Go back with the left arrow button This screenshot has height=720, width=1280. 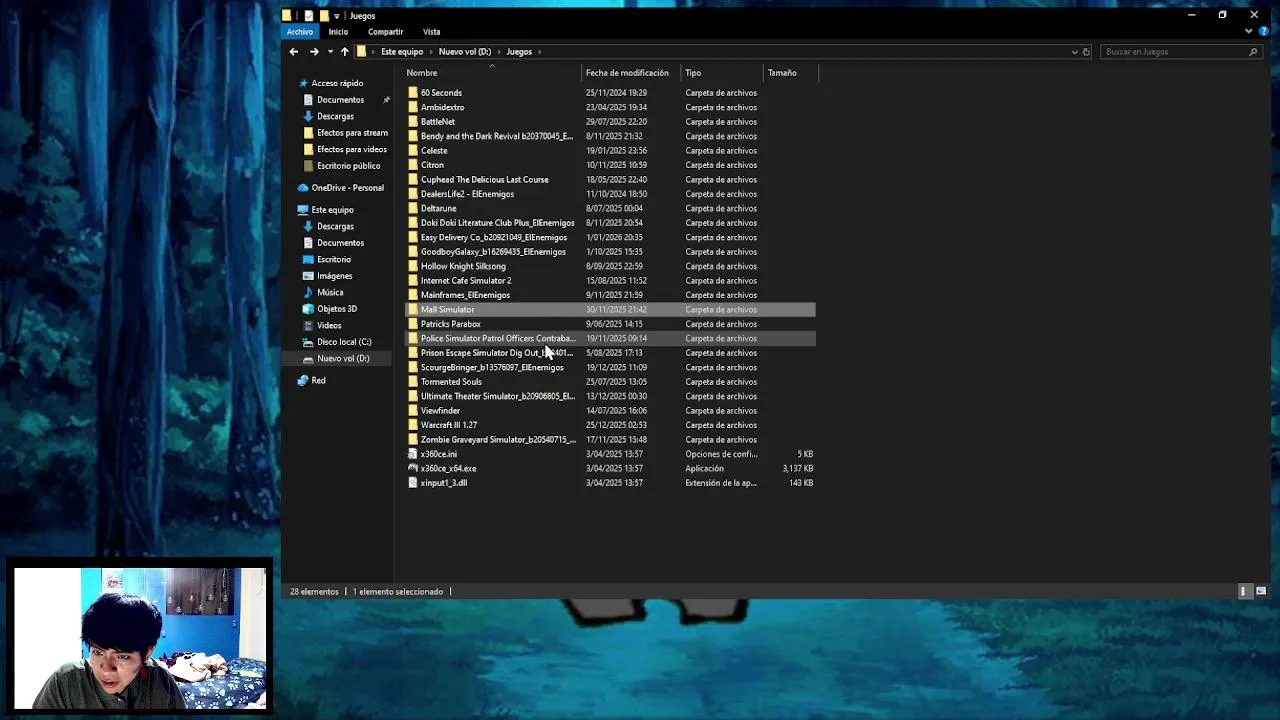click(294, 52)
